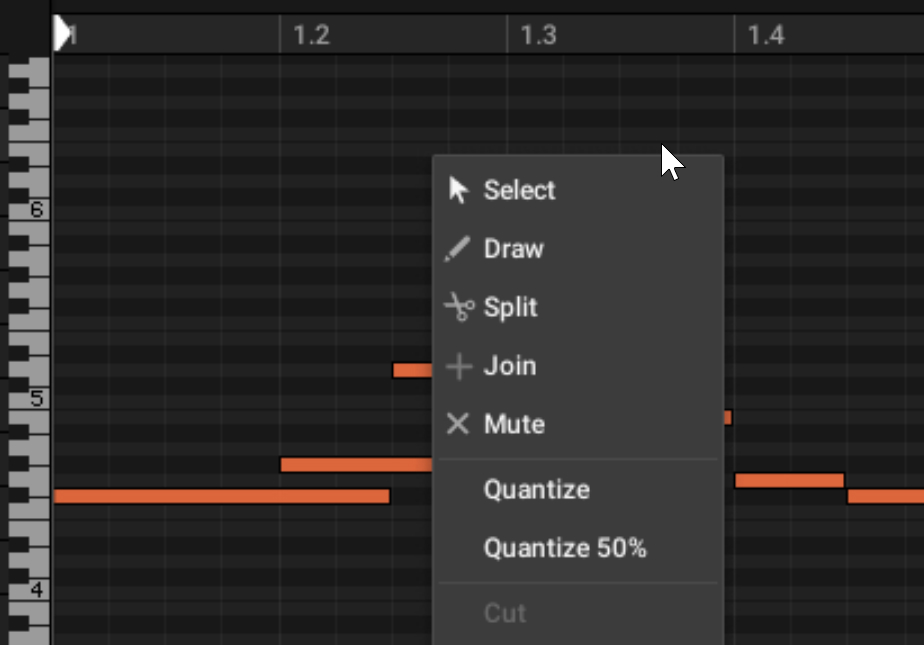Click the X-shaped Mute tool icon
924x645 pixels.
click(x=458, y=424)
